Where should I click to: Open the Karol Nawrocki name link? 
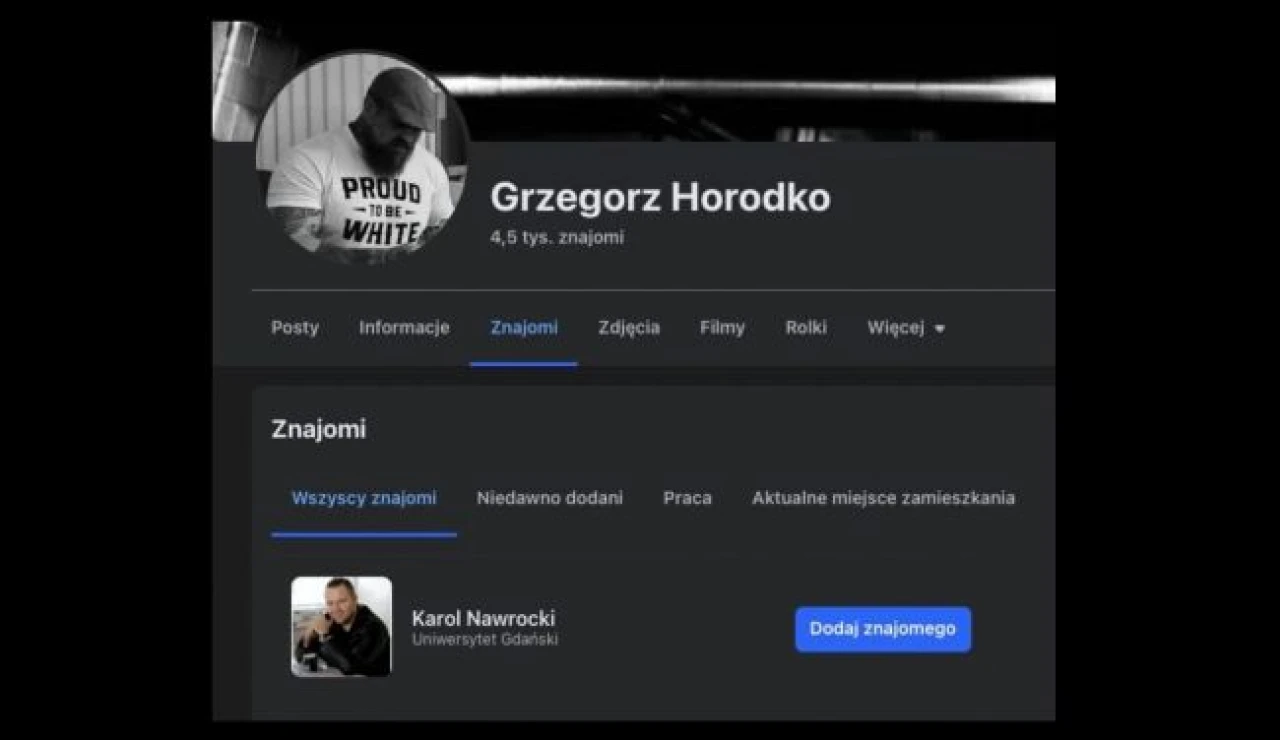483,619
